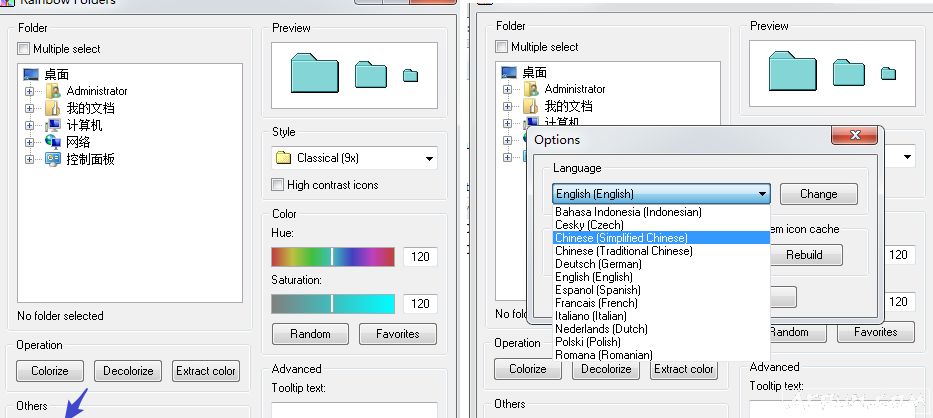Click Favorites in window behind Options dialog
Image resolution: width=933 pixels, height=418 pixels.
coord(875,332)
